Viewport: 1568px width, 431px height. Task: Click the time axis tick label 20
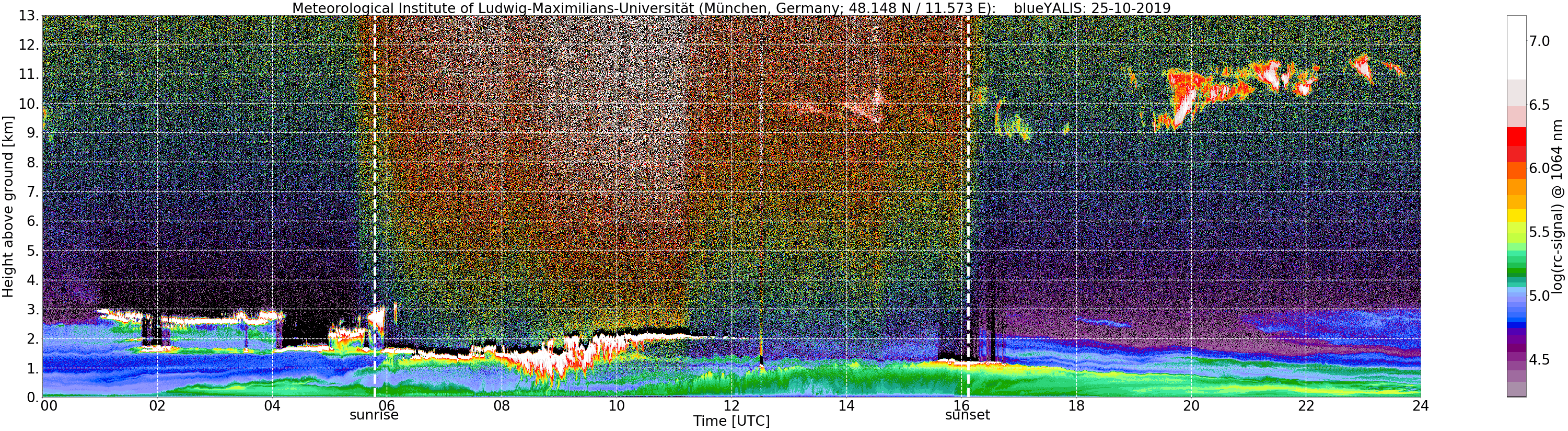(x=1191, y=405)
